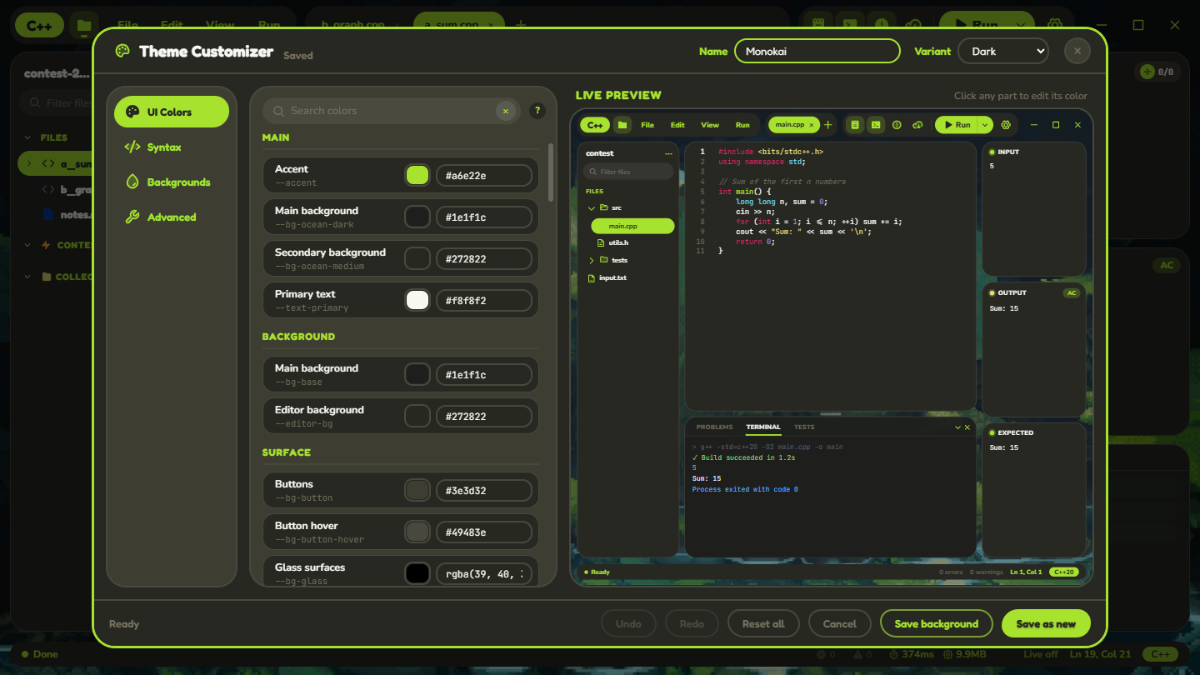Screen dimensions: 1200x675
Task: Expand the tests folder chevron in preview
Action: [x=591, y=260]
